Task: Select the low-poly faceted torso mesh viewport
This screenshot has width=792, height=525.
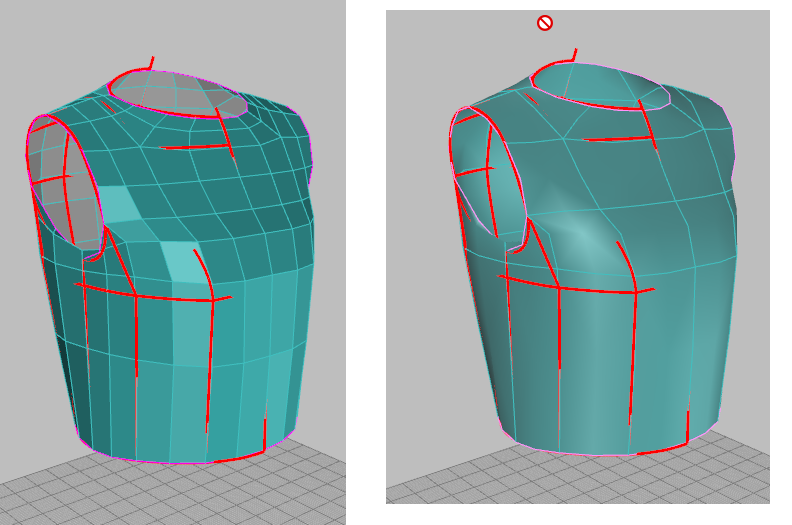Action: [173, 262]
